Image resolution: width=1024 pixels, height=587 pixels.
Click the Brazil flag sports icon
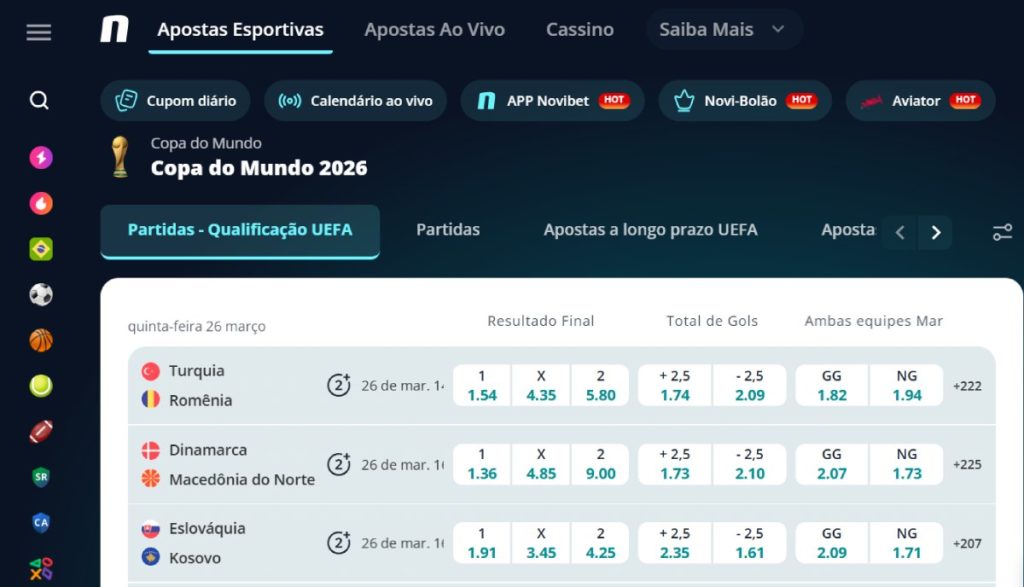point(38,248)
